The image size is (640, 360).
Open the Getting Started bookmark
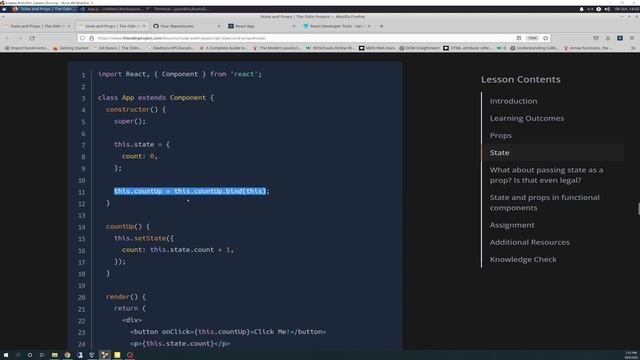point(71,48)
